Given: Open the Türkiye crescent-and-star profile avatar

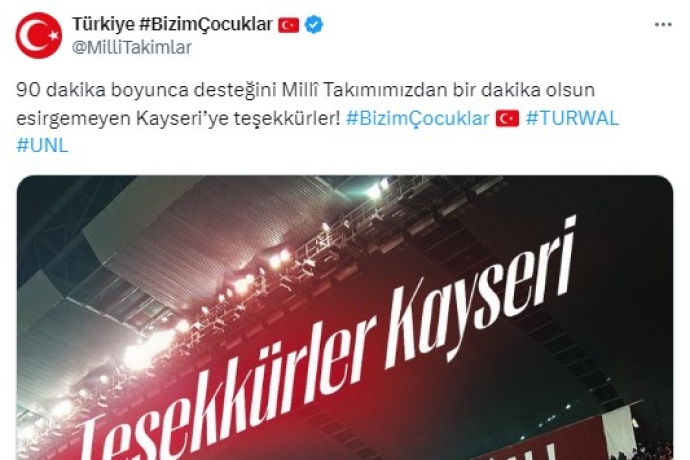Looking at the screenshot, I should (x=38, y=35).
